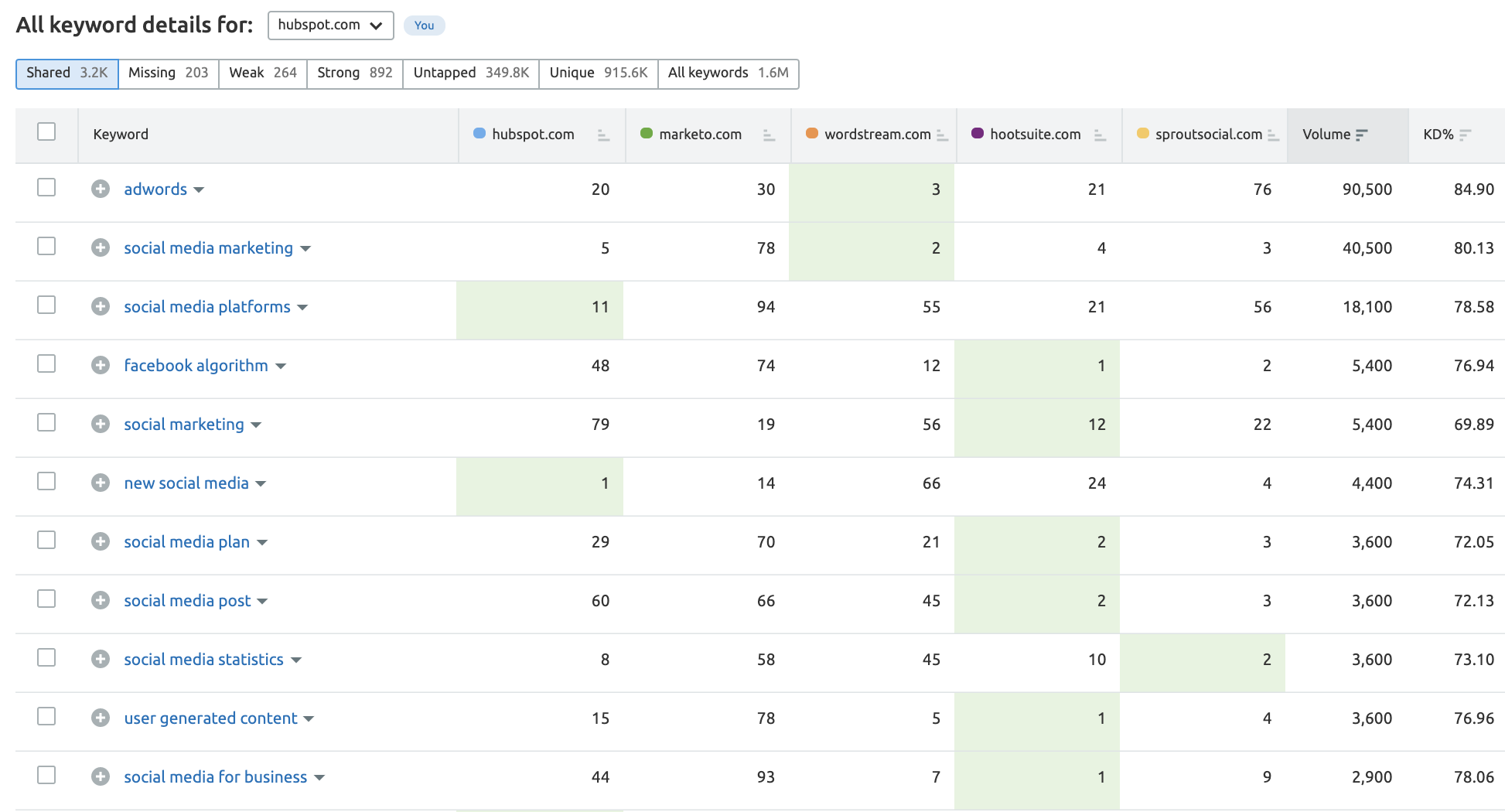Click the plus icon beside social media marketing

[x=101, y=247]
